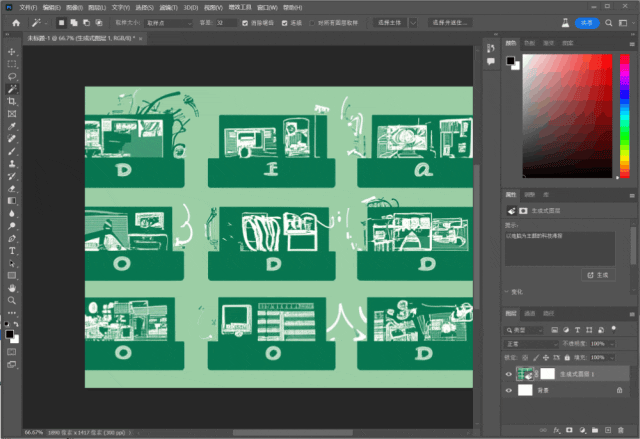Select the Zoom tool
640x439 pixels.
pos(12,299)
